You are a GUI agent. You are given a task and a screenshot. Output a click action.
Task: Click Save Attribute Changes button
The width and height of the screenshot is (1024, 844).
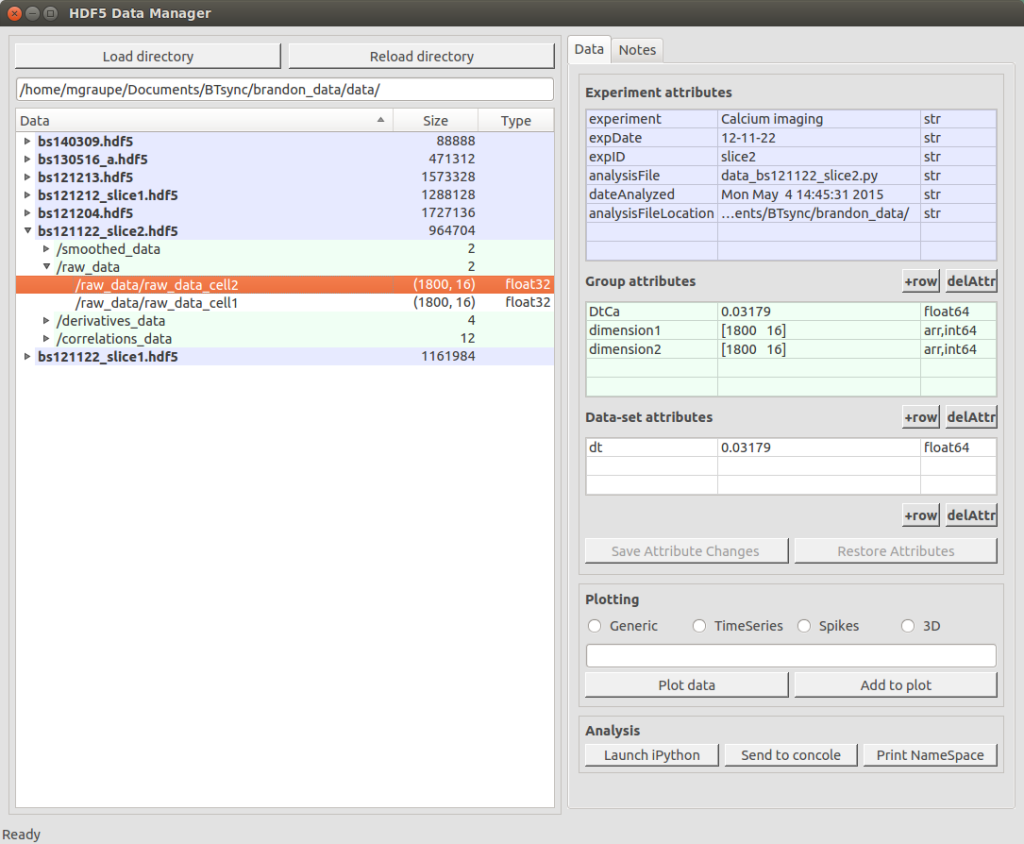click(x=686, y=551)
